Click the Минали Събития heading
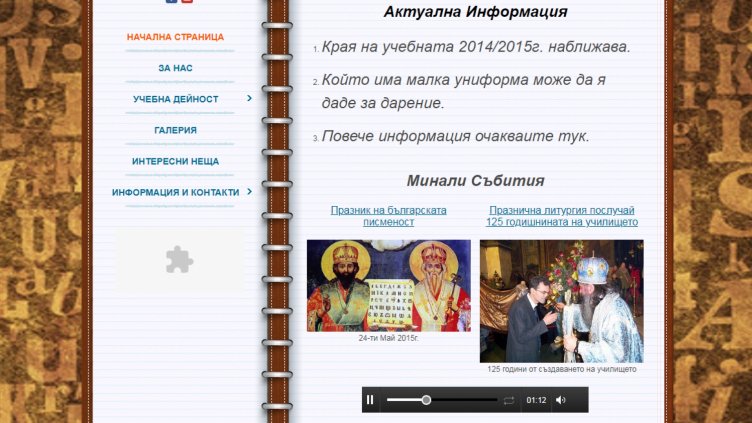This screenshot has width=752, height=423. pyautogui.click(x=475, y=181)
